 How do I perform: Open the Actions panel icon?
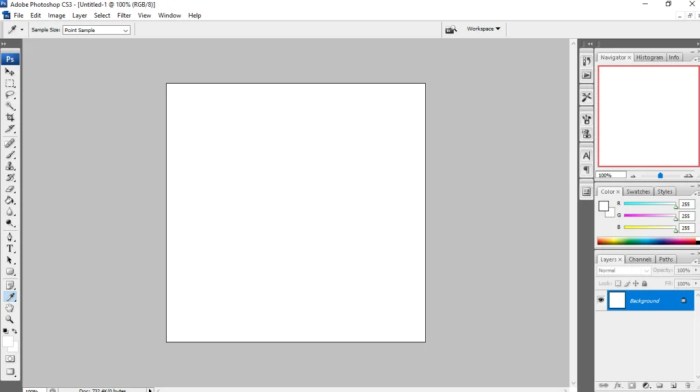click(x=587, y=75)
